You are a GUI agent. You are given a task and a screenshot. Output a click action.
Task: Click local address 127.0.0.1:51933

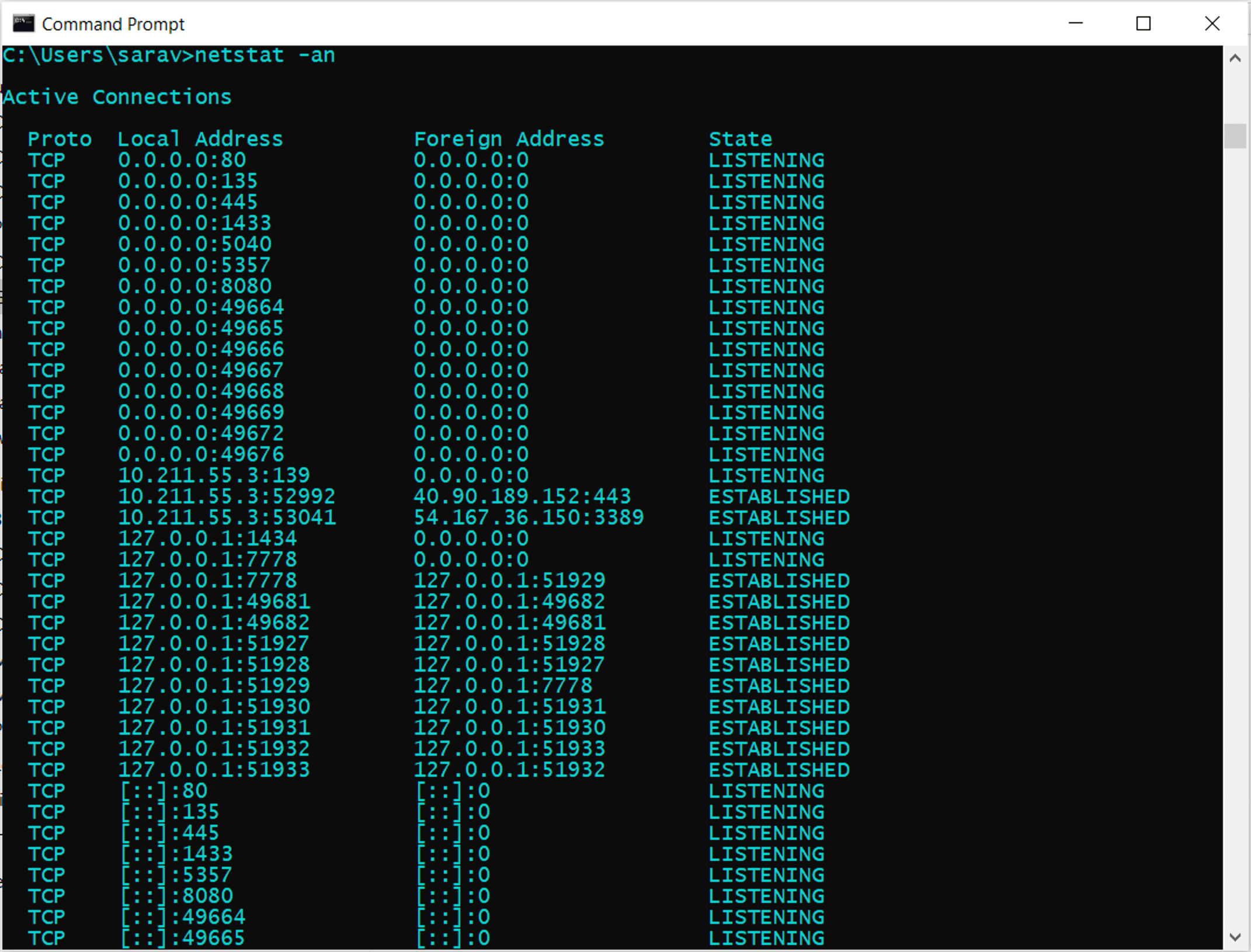[x=214, y=770]
